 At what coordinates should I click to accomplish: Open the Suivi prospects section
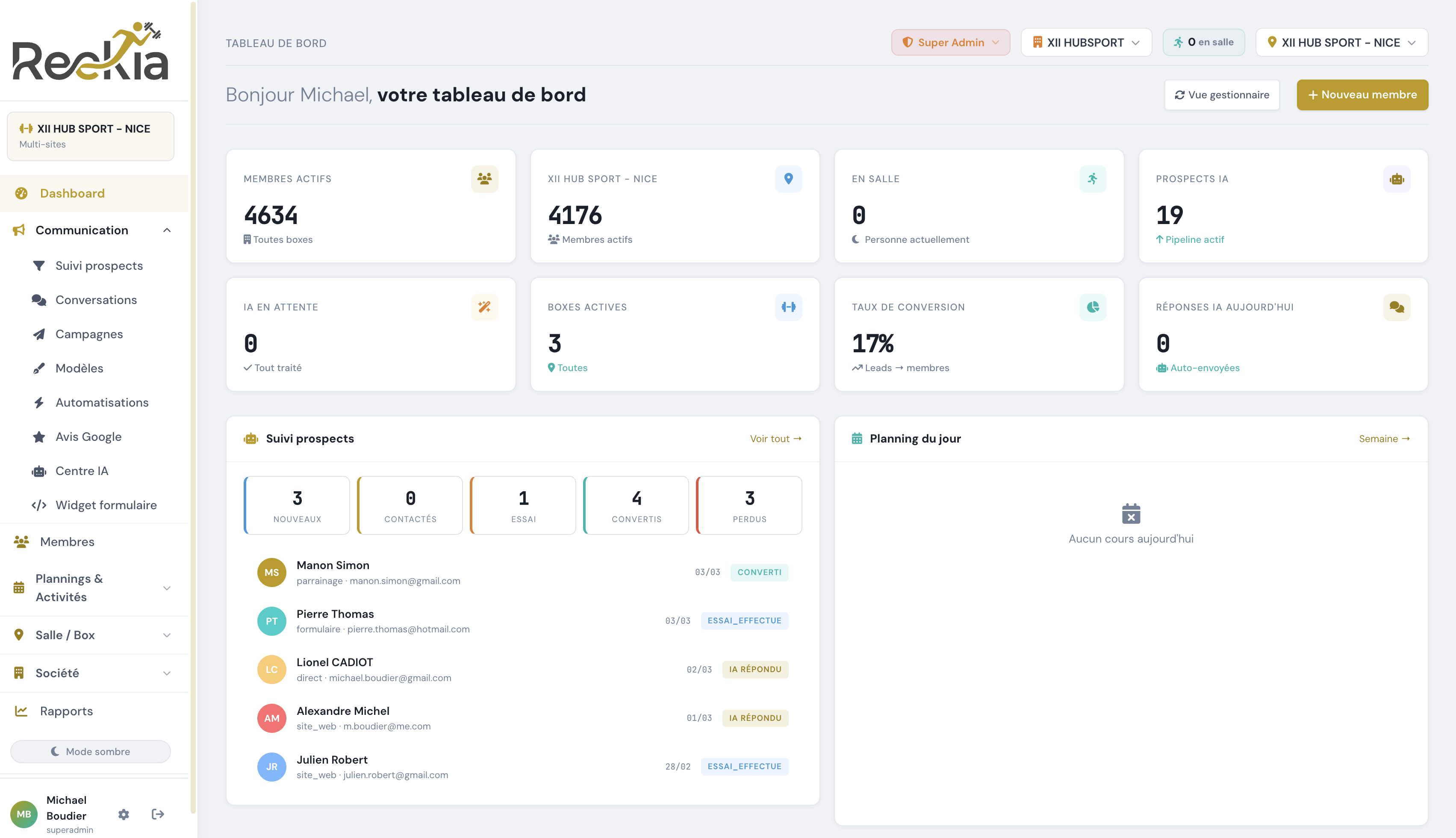(98, 266)
